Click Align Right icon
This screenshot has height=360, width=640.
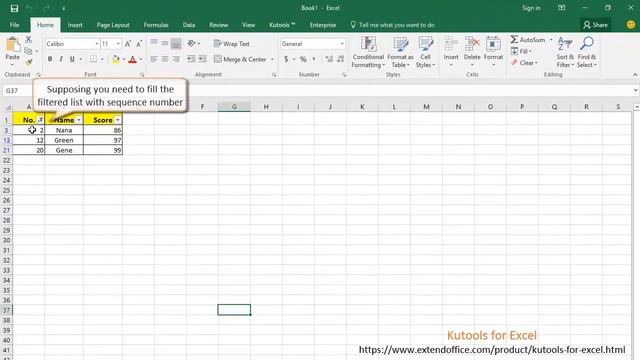pyautogui.click(x=176, y=59)
